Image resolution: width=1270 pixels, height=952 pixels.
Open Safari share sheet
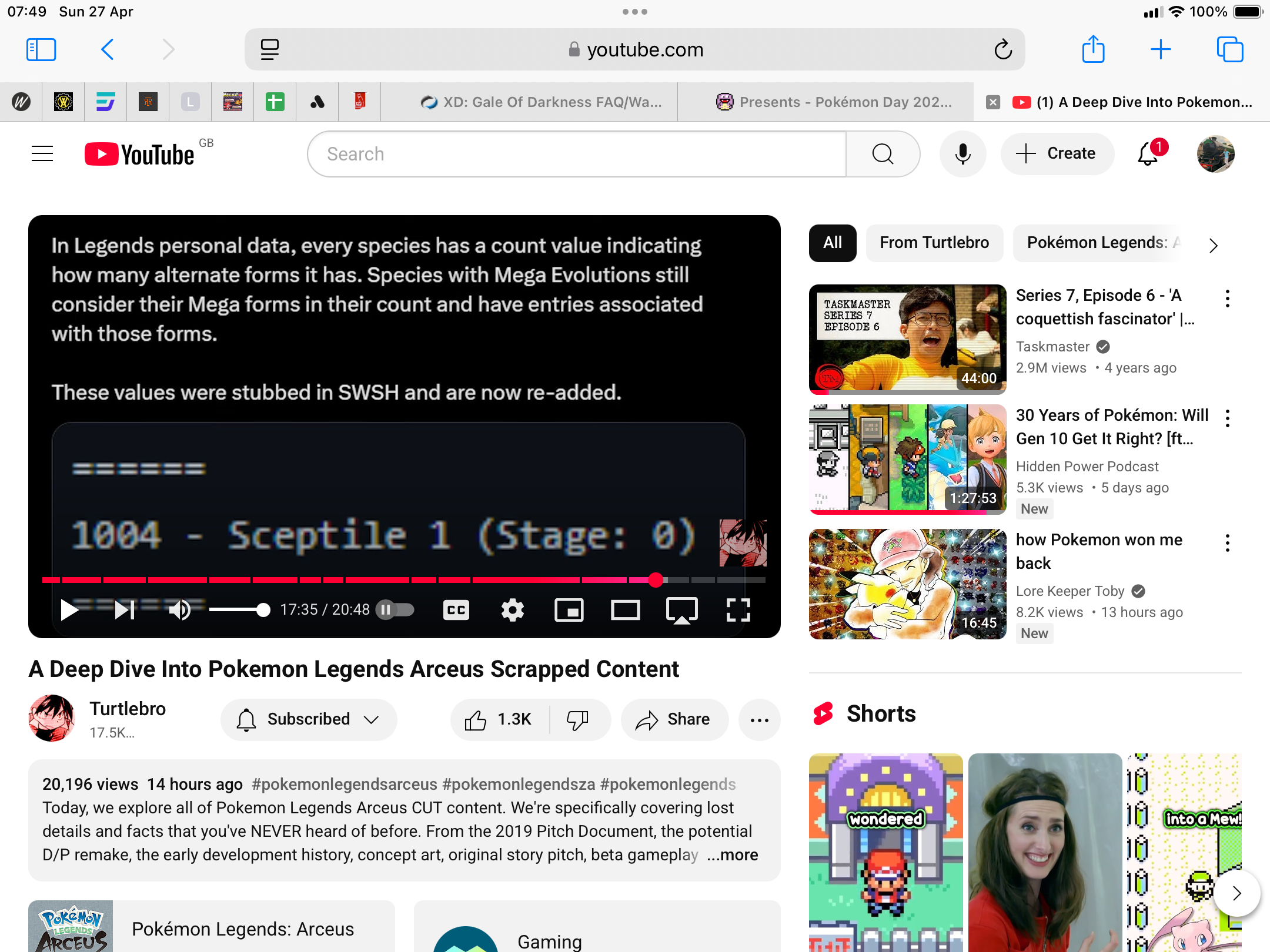coord(1094,49)
